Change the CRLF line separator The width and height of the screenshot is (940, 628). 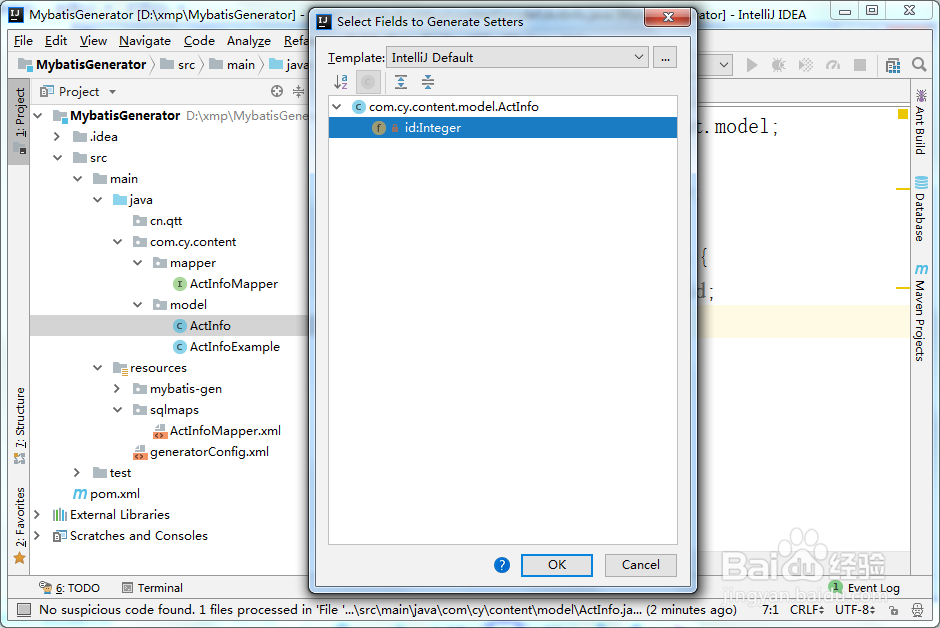tap(807, 610)
